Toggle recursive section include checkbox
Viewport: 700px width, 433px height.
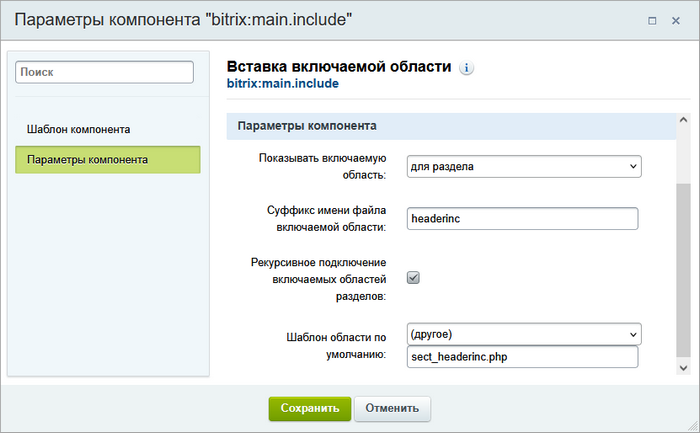pos(413,278)
